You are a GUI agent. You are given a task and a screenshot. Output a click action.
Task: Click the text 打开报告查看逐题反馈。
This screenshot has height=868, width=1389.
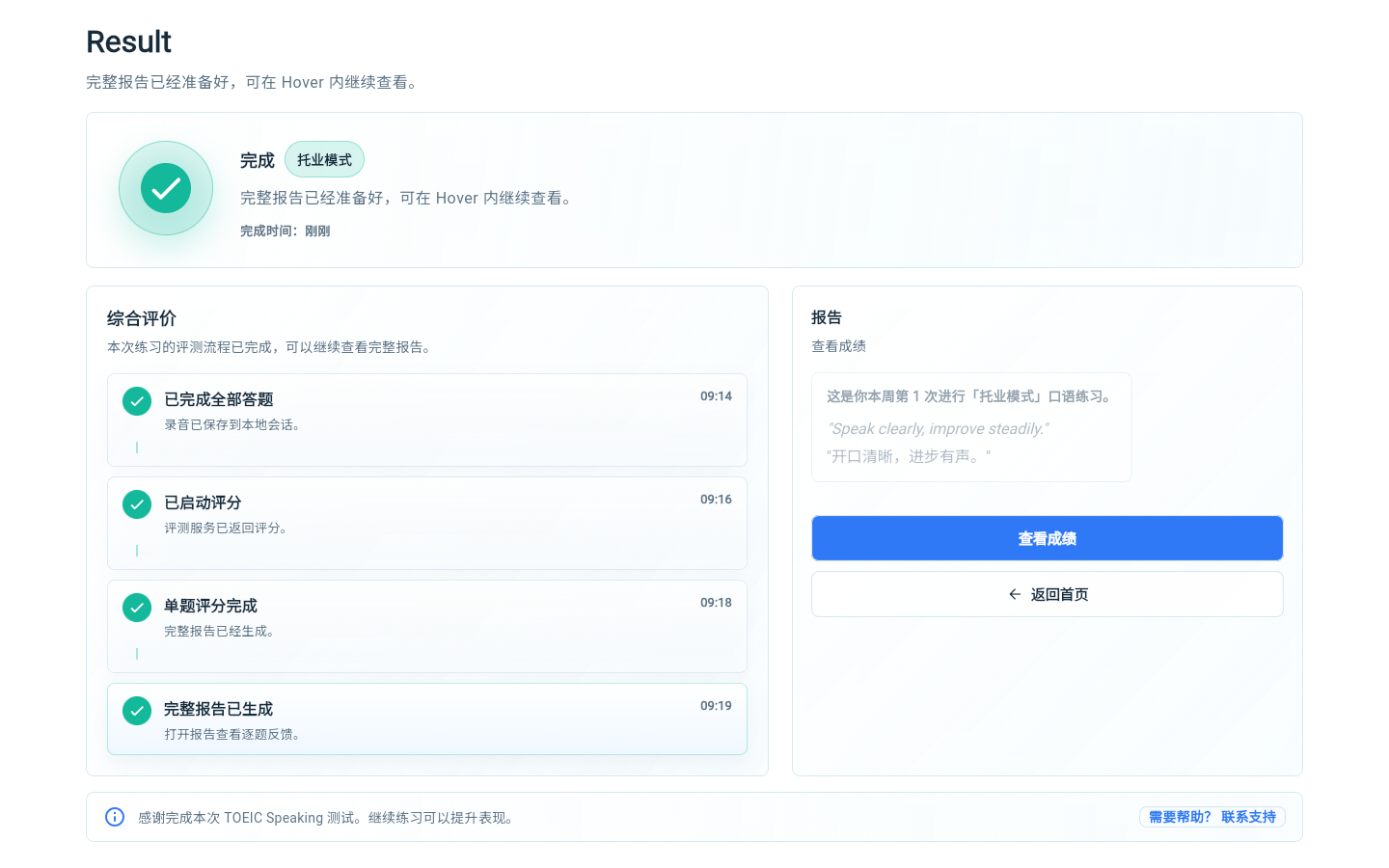tap(234, 734)
